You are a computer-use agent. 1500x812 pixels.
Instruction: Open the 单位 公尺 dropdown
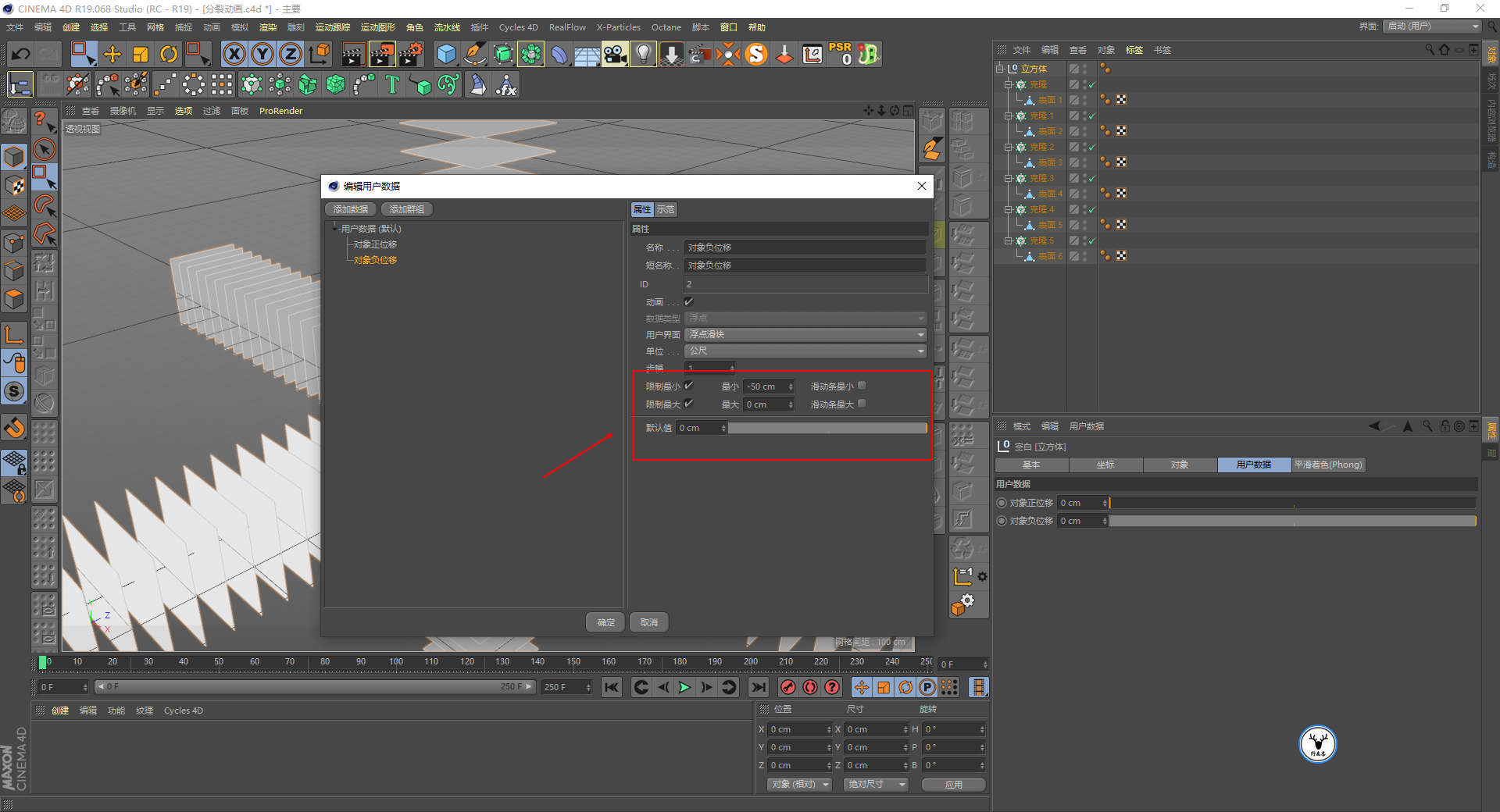pyautogui.click(x=805, y=351)
